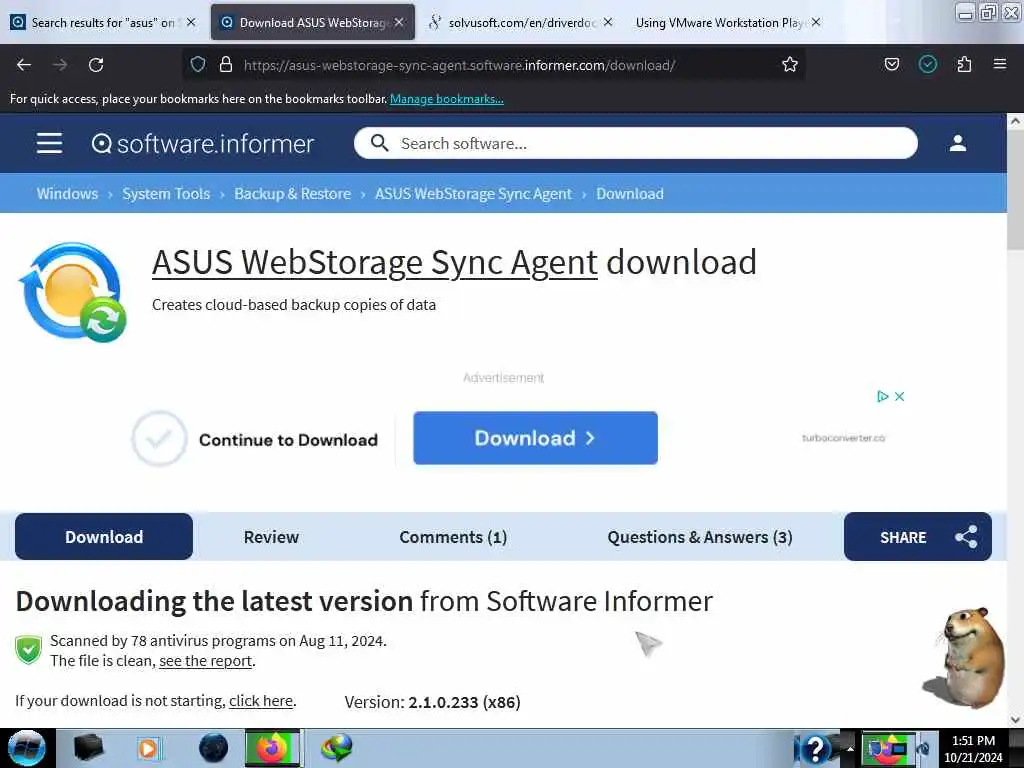Open the black box taskbar icon
1024x768 pixels.
(88, 748)
